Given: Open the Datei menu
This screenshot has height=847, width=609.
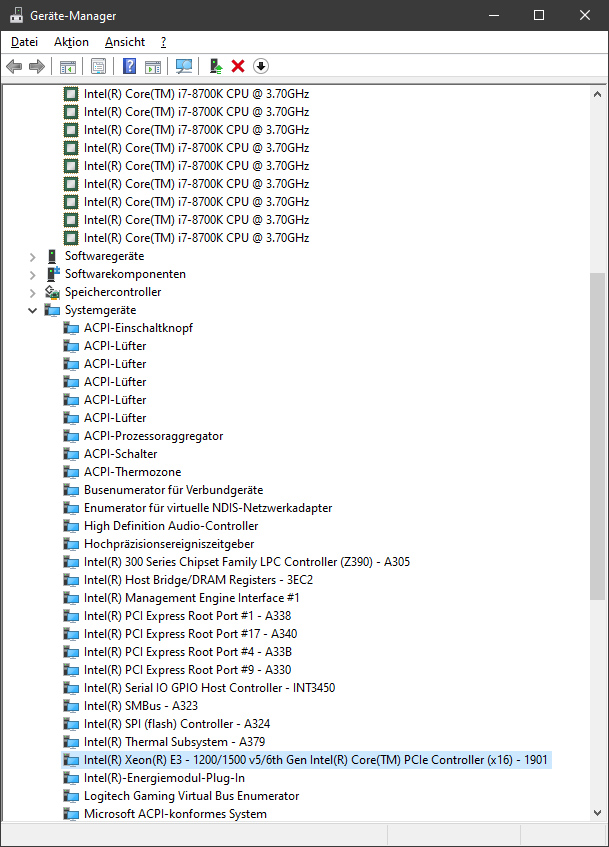Looking at the screenshot, I should pyautogui.click(x=24, y=42).
